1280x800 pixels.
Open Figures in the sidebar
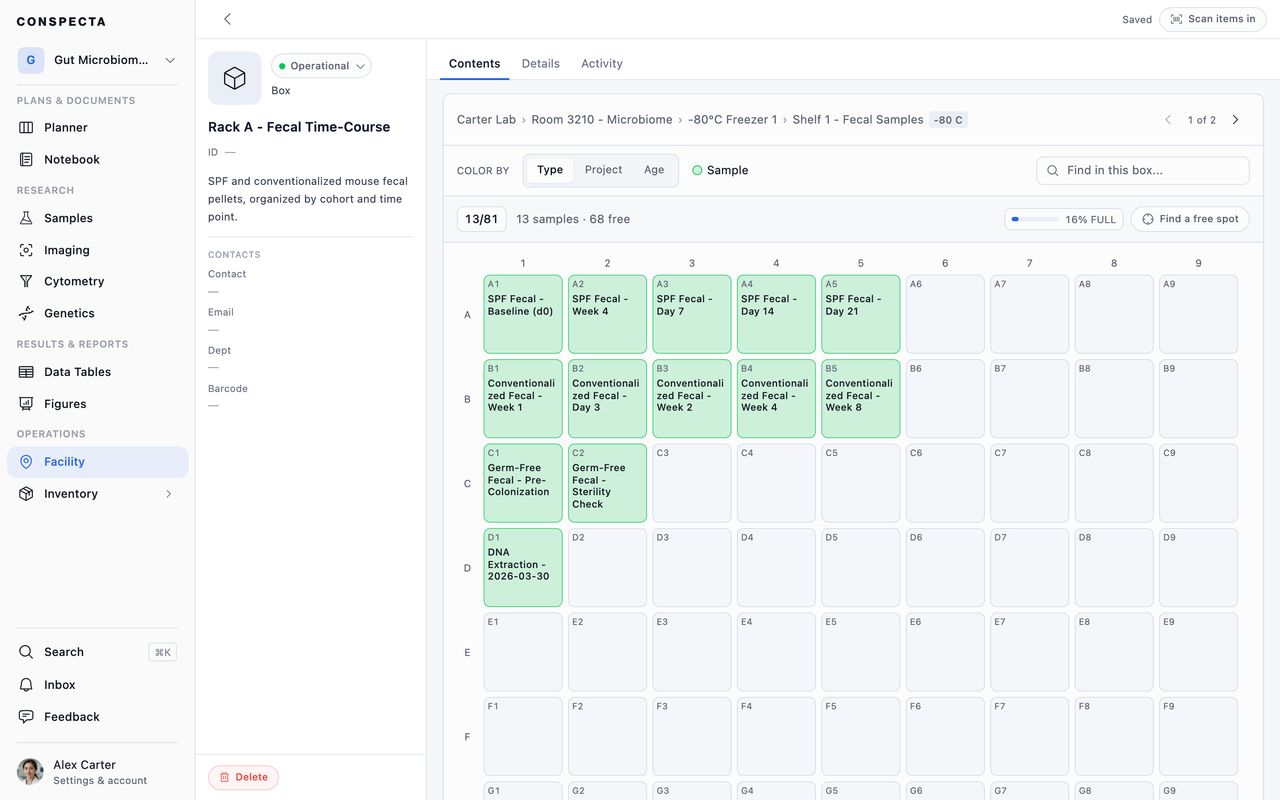click(x=97, y=404)
